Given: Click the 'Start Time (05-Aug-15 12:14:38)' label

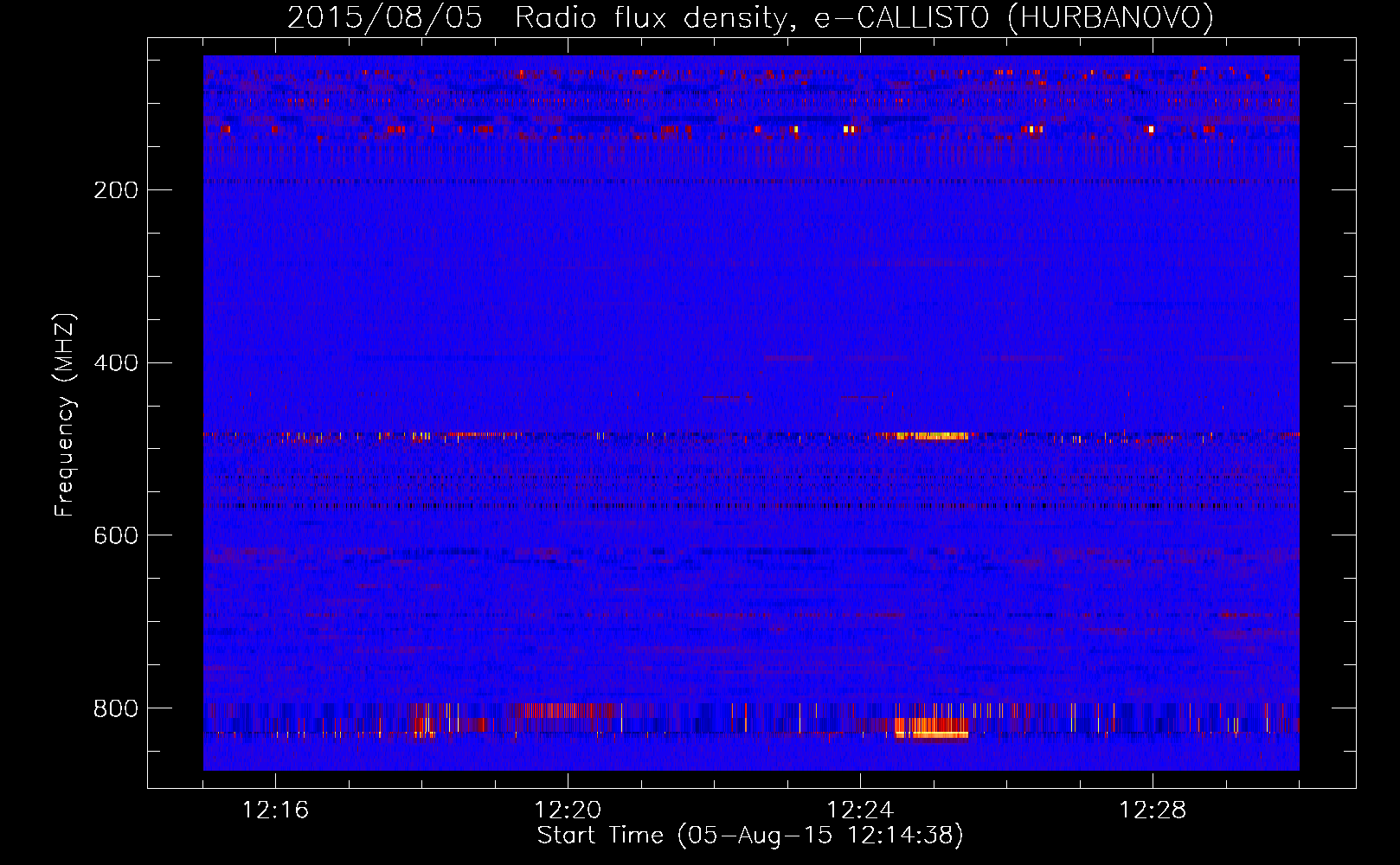Looking at the screenshot, I should click(x=750, y=836).
